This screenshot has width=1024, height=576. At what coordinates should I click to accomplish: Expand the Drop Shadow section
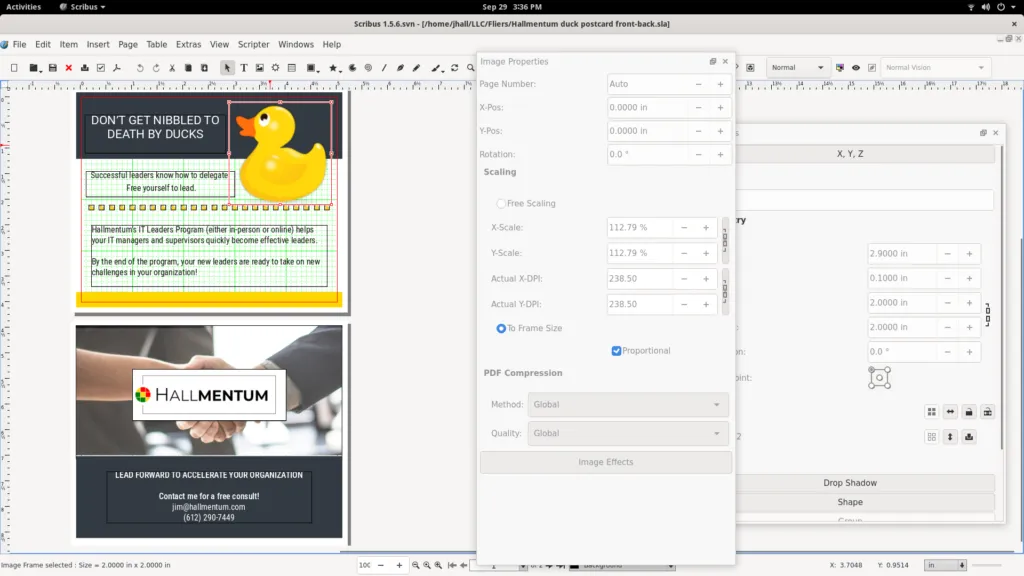click(x=850, y=483)
